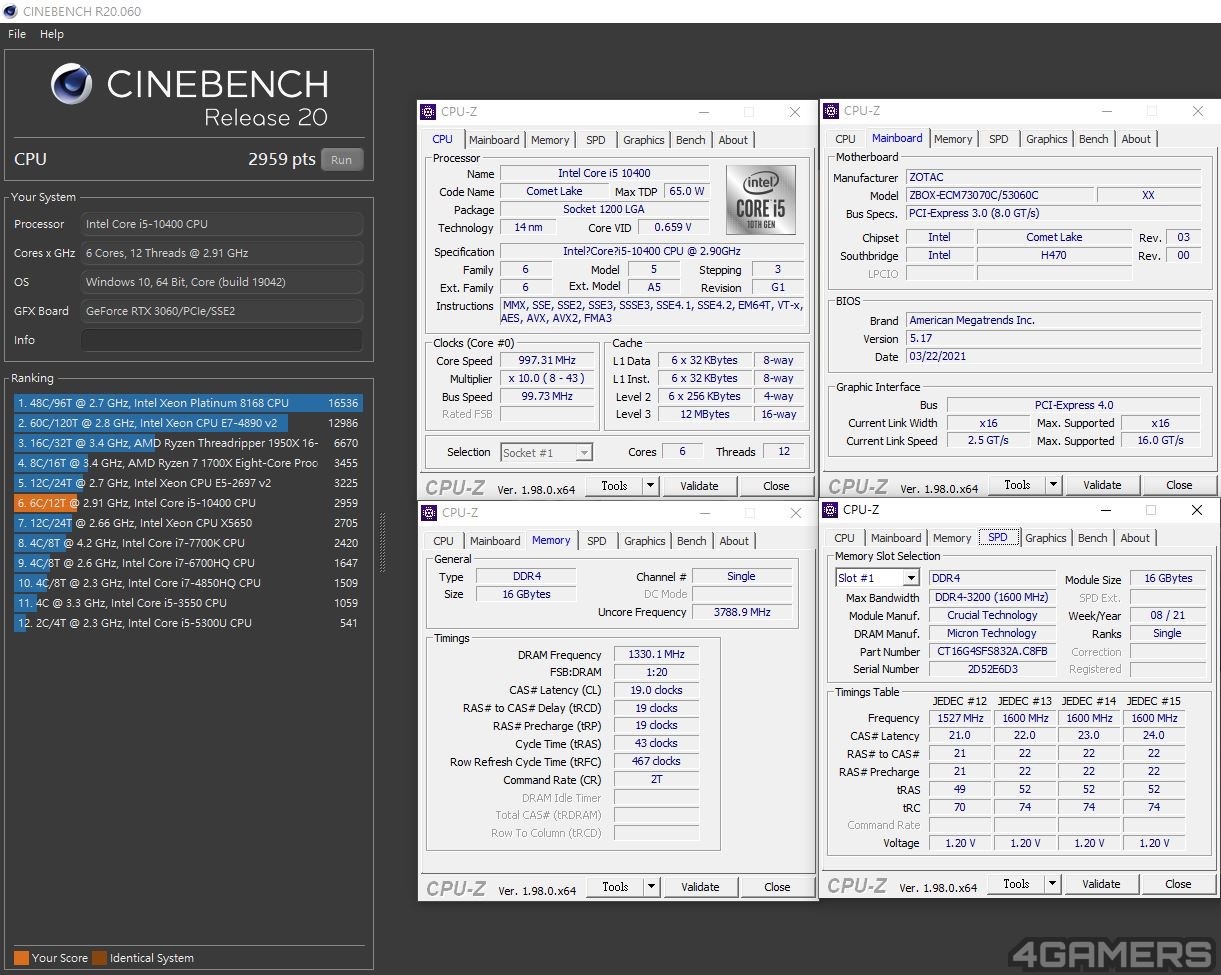Click the orange Your Score legend swatch
Image resolution: width=1221 pixels, height=975 pixels.
[21, 958]
